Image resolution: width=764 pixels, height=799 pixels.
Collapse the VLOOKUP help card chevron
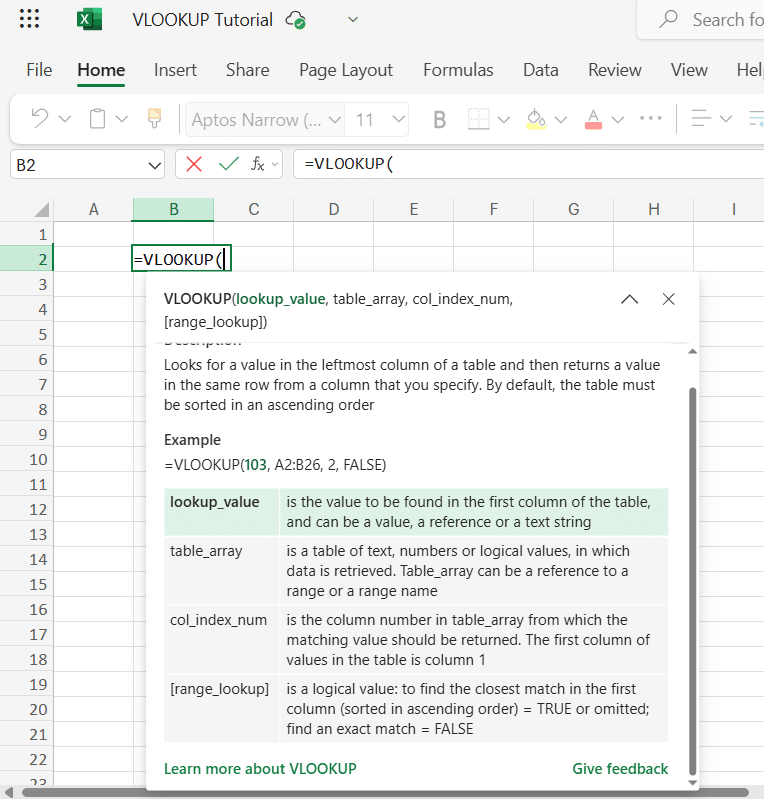629,299
